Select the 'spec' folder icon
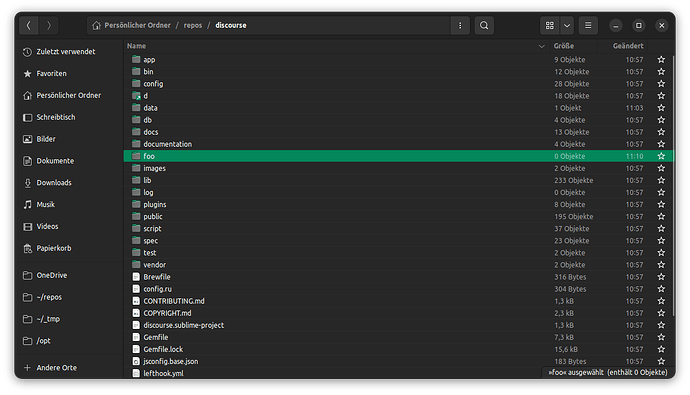 point(136,241)
